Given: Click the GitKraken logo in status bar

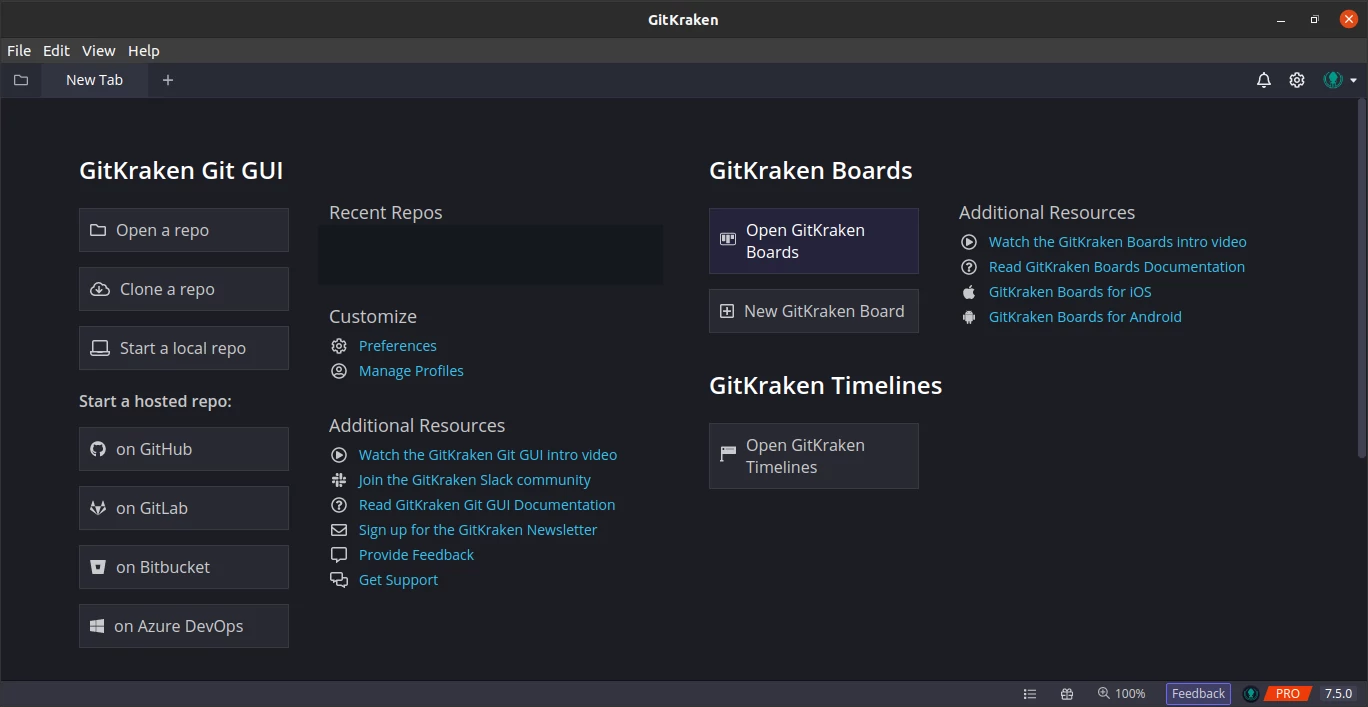Looking at the screenshot, I should pyautogui.click(x=1251, y=694).
